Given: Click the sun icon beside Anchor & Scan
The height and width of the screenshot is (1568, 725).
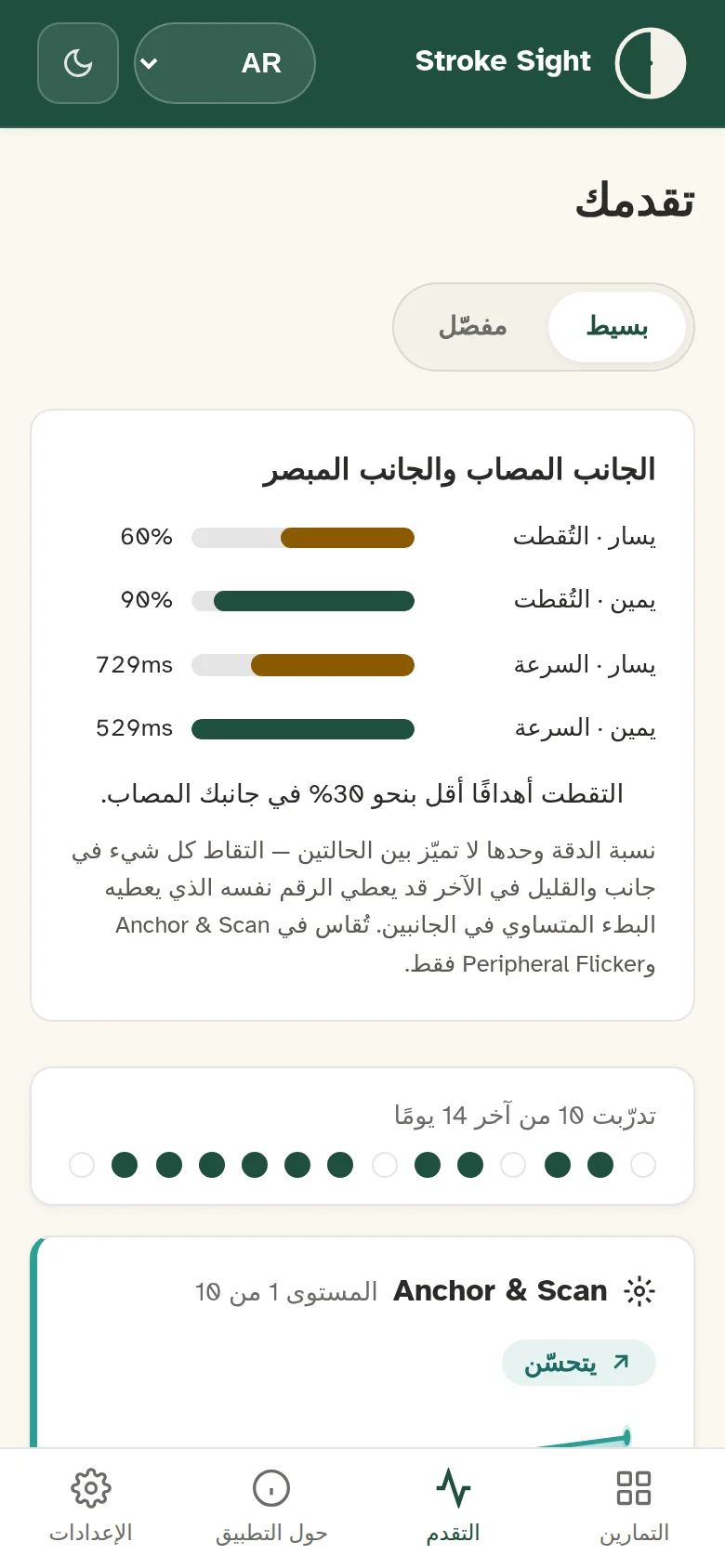Looking at the screenshot, I should click(x=639, y=1291).
